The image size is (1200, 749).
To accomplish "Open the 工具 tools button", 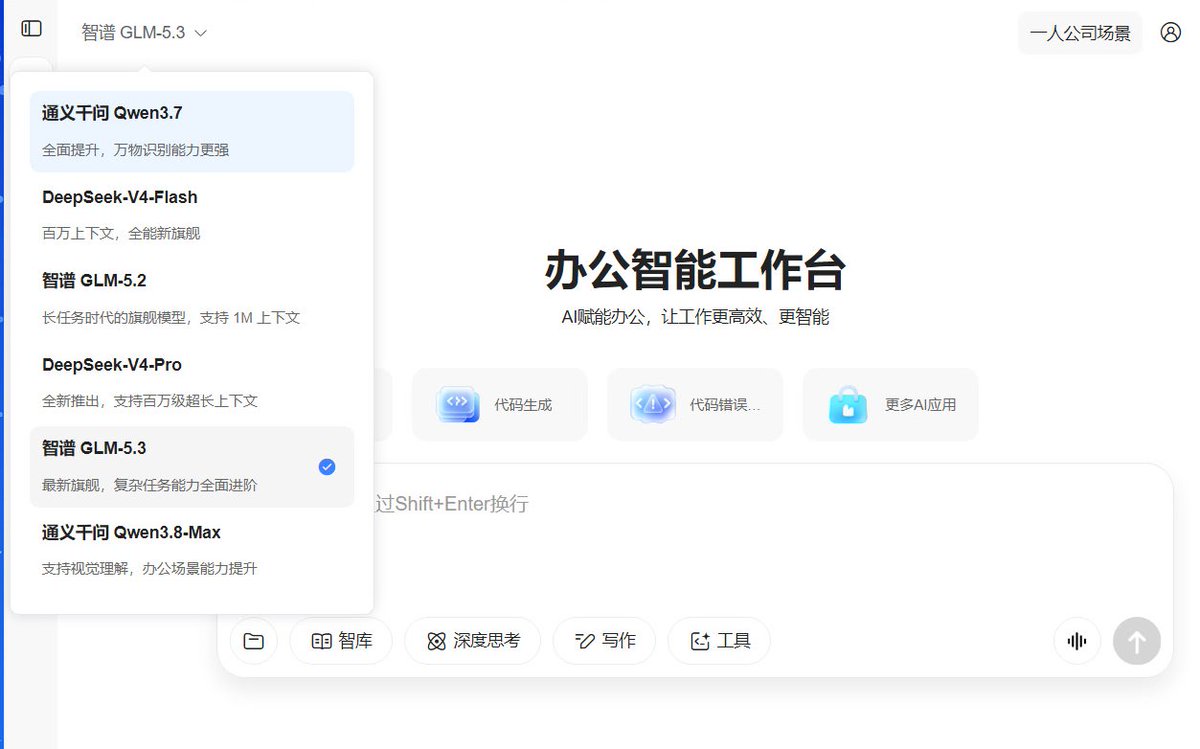I will 719,641.
